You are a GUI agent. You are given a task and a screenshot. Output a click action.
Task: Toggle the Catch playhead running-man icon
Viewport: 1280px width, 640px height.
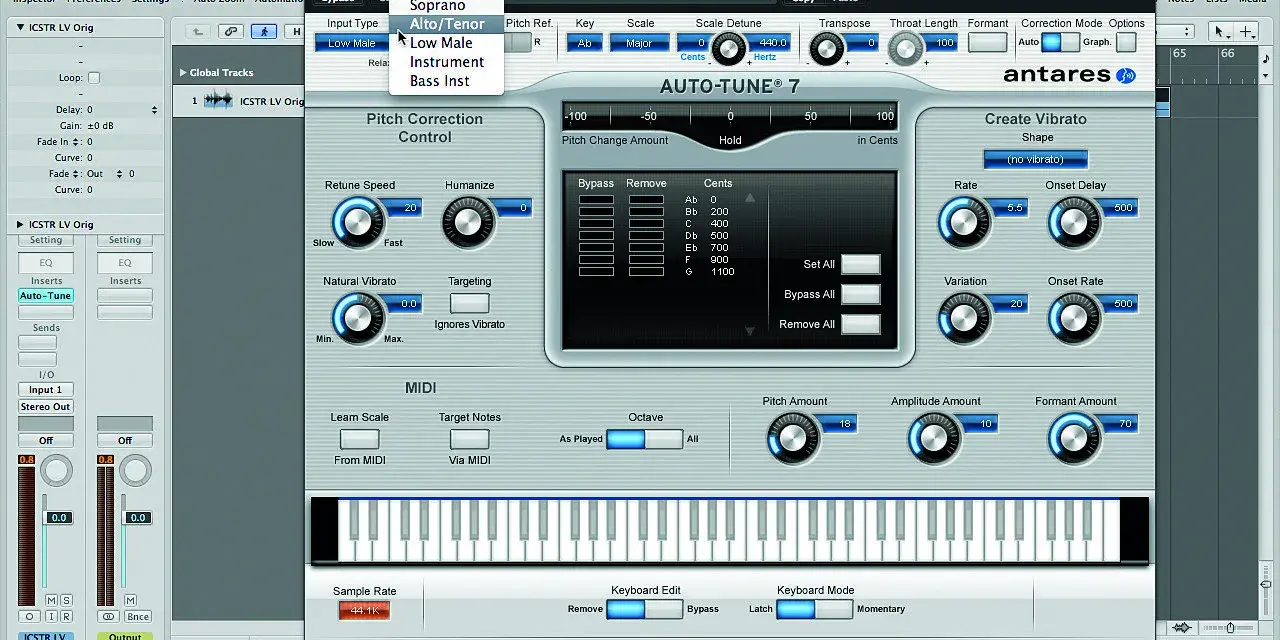pos(264,32)
